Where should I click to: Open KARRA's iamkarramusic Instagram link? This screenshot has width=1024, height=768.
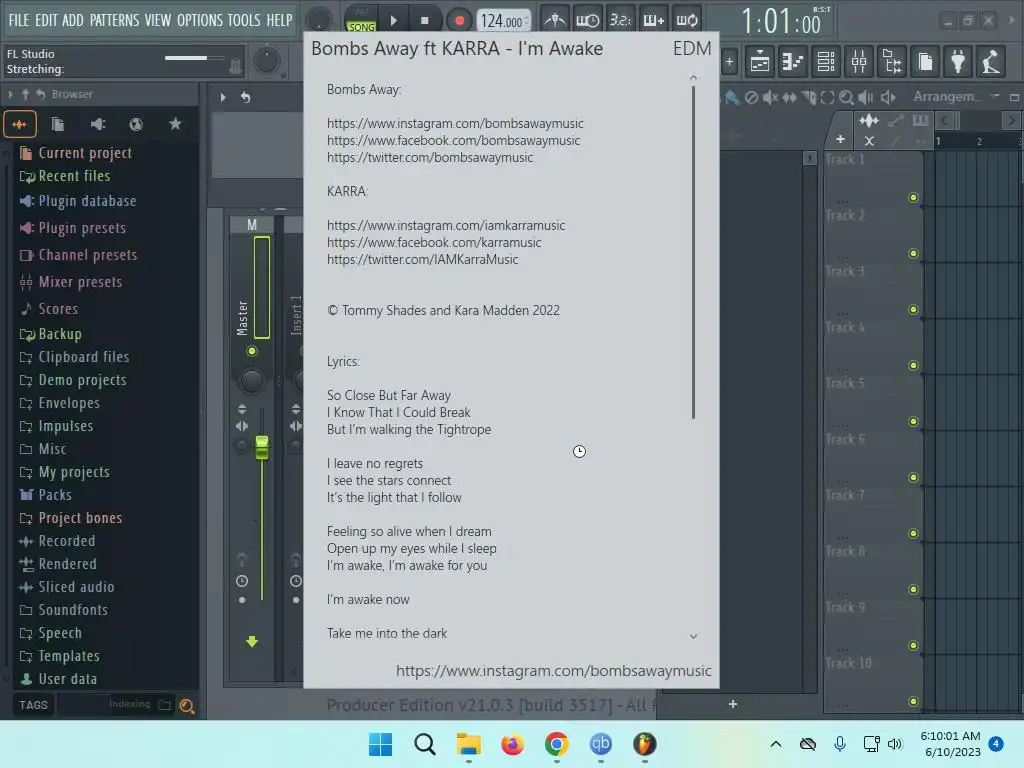(446, 225)
